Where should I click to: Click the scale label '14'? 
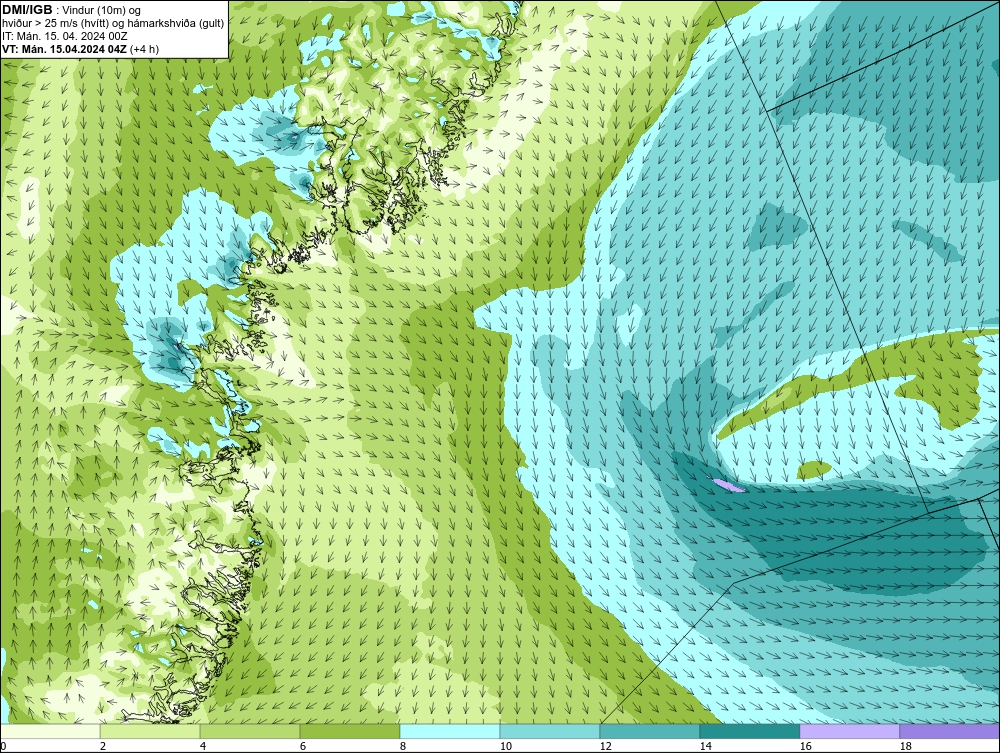tap(705, 746)
